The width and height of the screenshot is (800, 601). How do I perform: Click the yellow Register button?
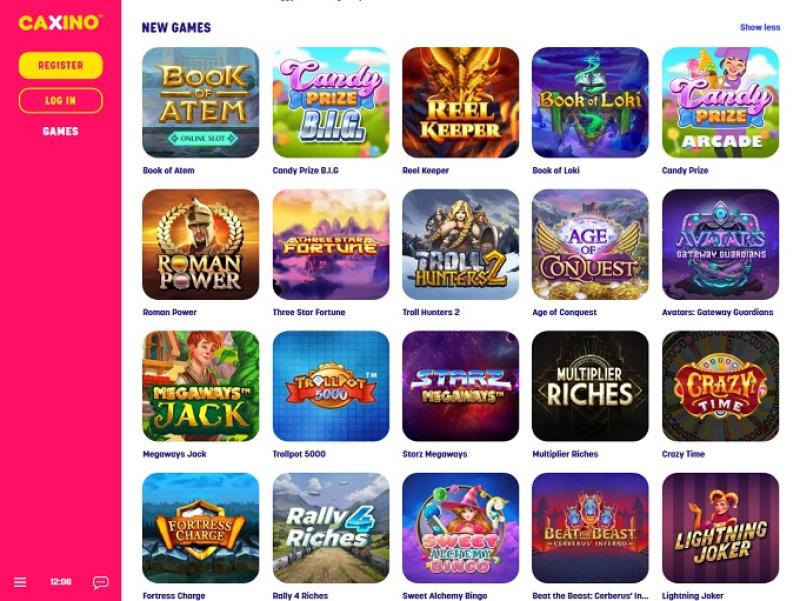[61, 65]
